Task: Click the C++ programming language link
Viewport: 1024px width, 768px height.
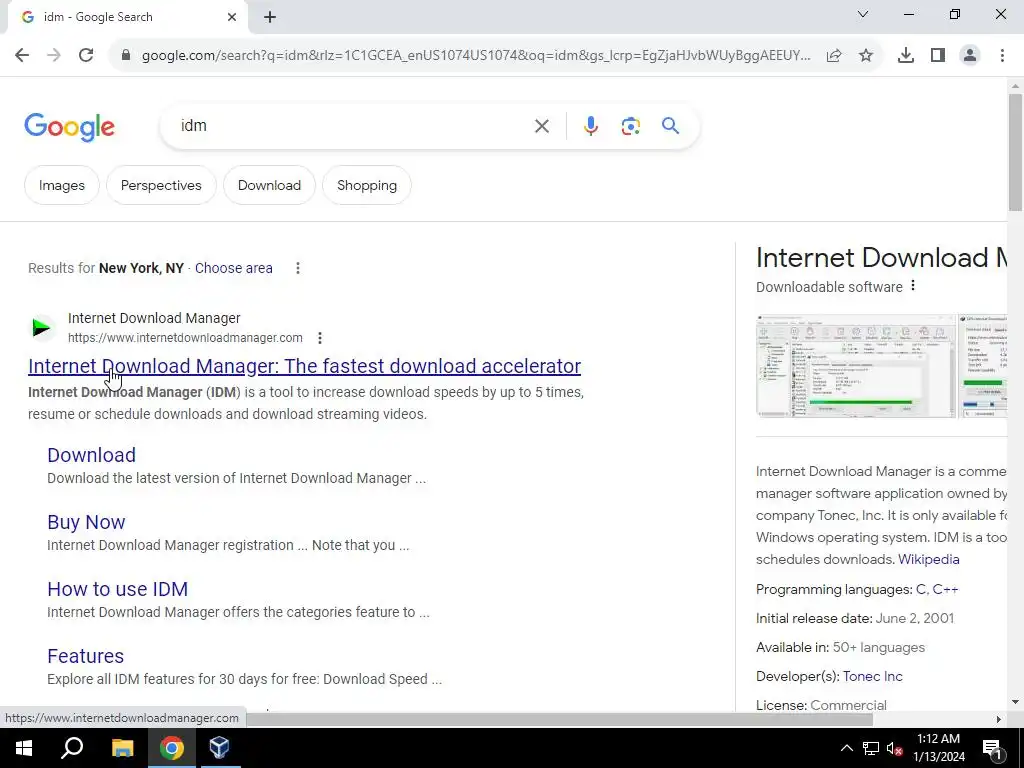Action: coord(945,590)
